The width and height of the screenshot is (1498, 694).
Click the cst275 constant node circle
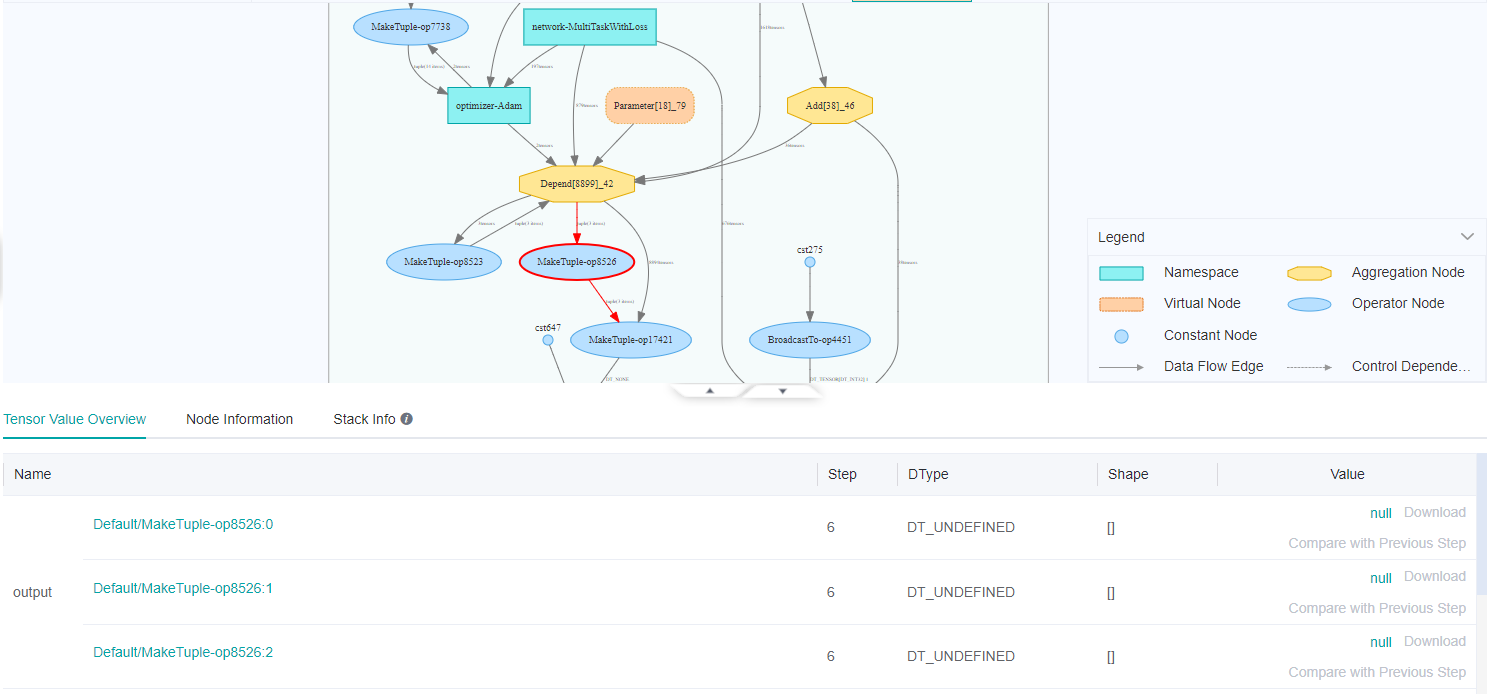(810, 262)
